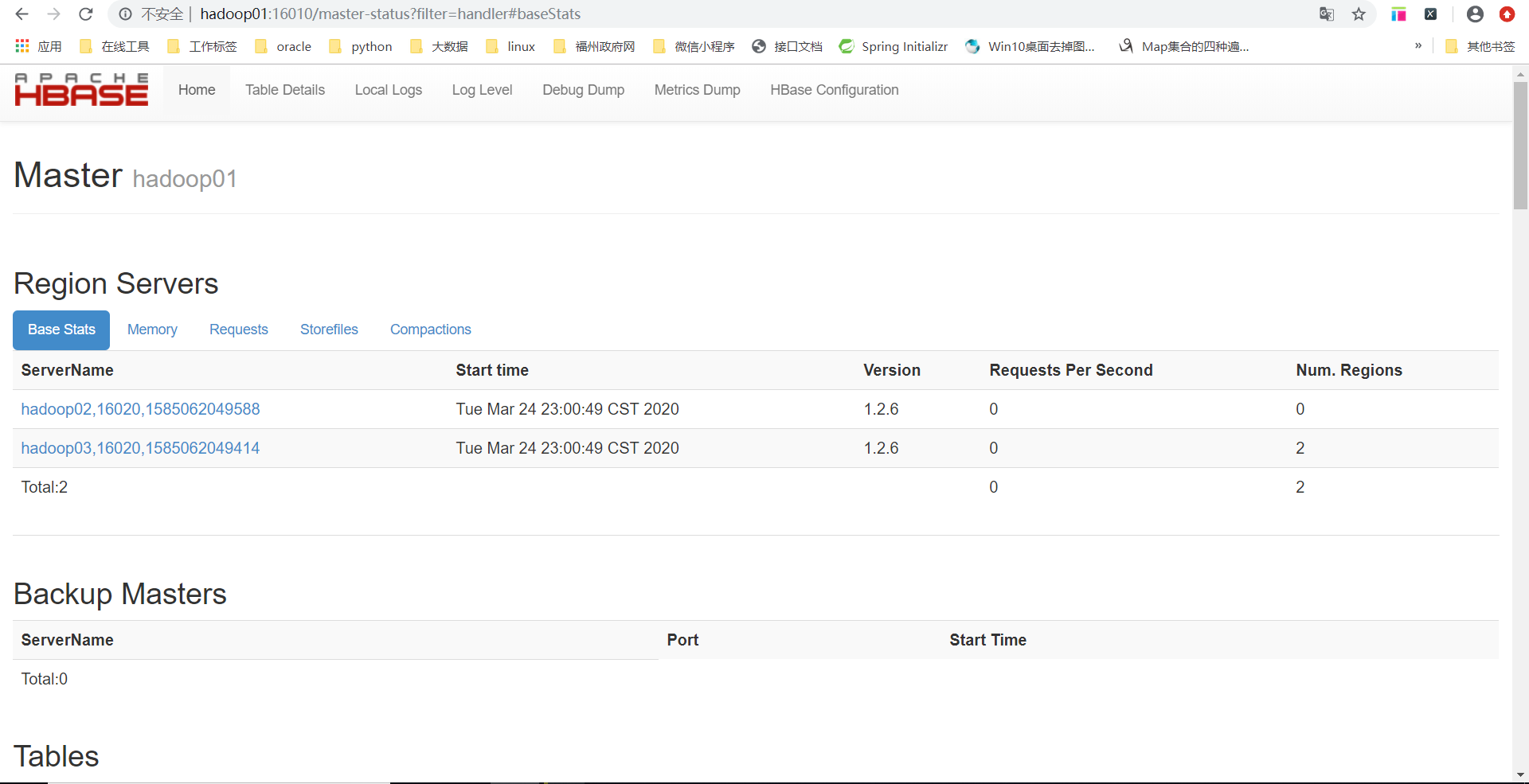This screenshot has height=784, width=1529.
Task: Open the colorful extension icon in toolbar
Action: click(x=1398, y=14)
